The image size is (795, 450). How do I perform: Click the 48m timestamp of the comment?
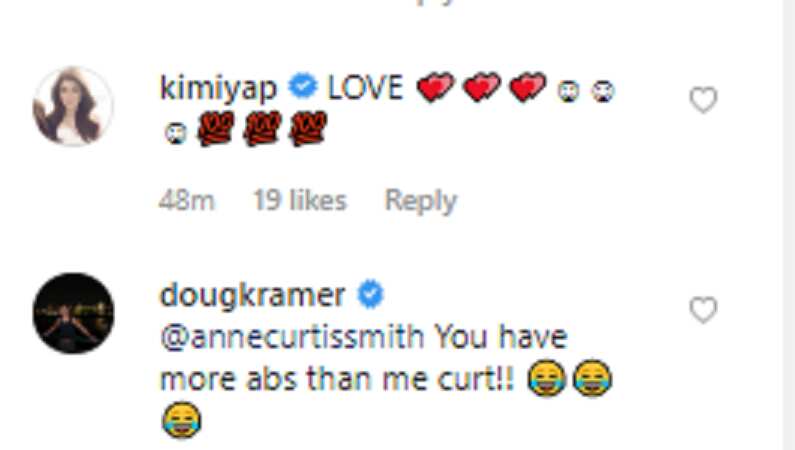pyautogui.click(x=187, y=200)
